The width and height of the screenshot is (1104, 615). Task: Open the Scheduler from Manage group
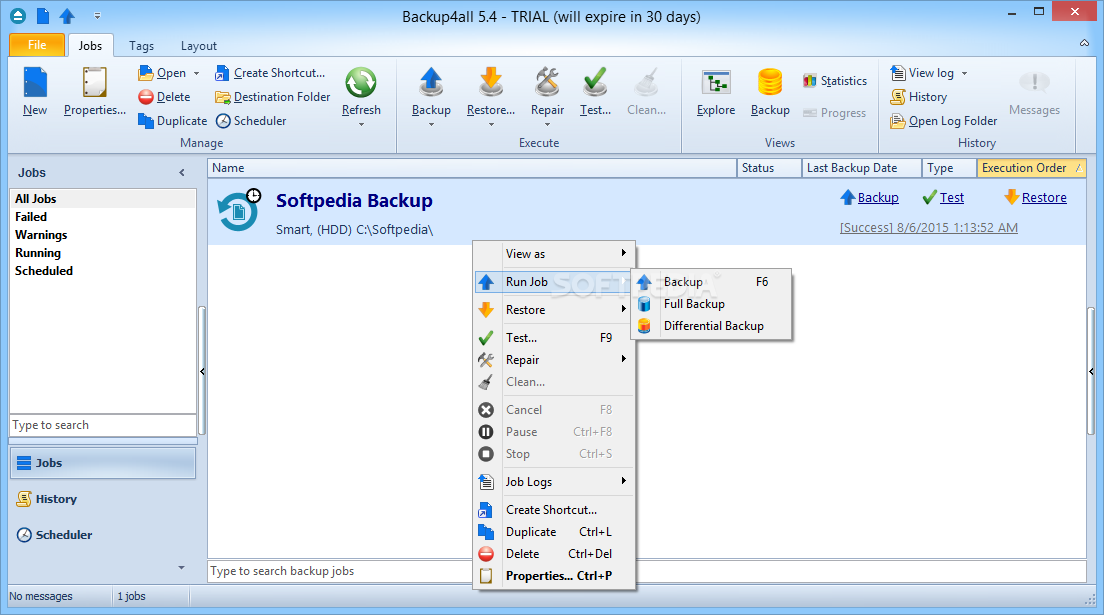point(251,121)
